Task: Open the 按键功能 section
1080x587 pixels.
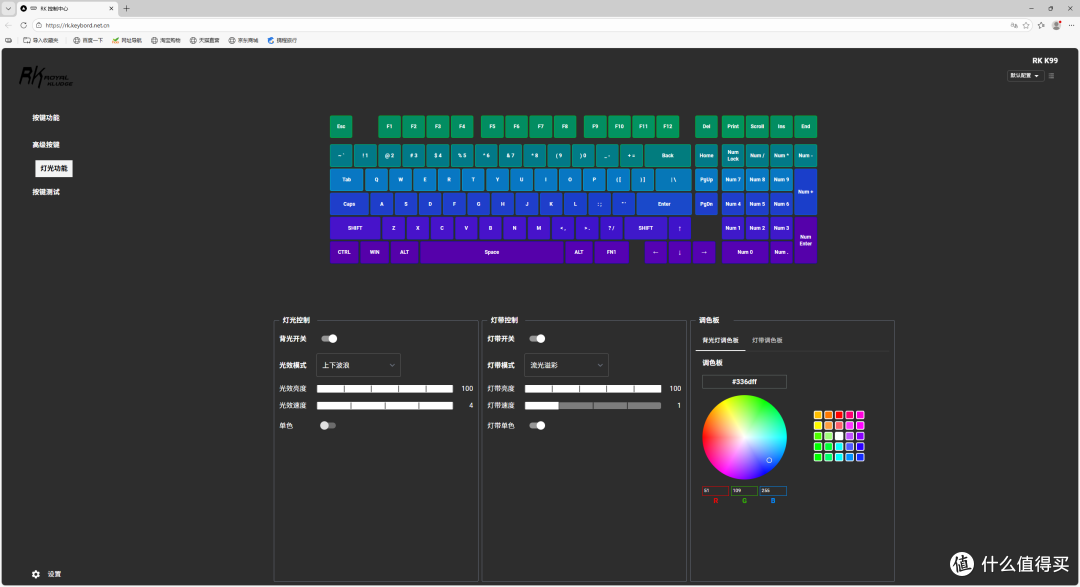Action: coord(45,118)
